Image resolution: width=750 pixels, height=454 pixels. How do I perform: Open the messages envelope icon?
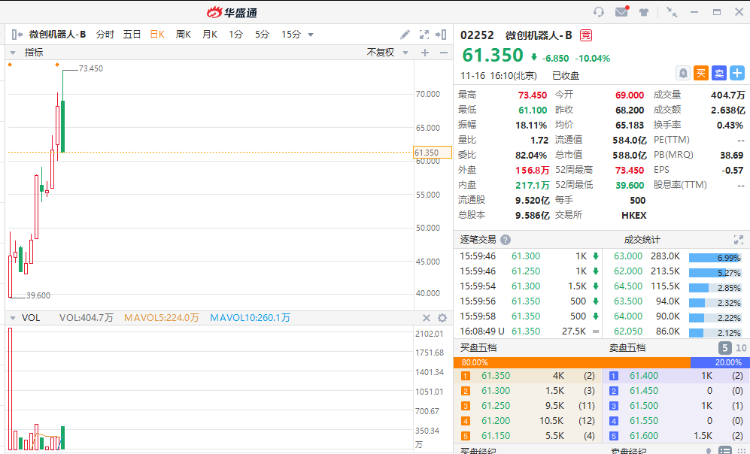coord(622,12)
